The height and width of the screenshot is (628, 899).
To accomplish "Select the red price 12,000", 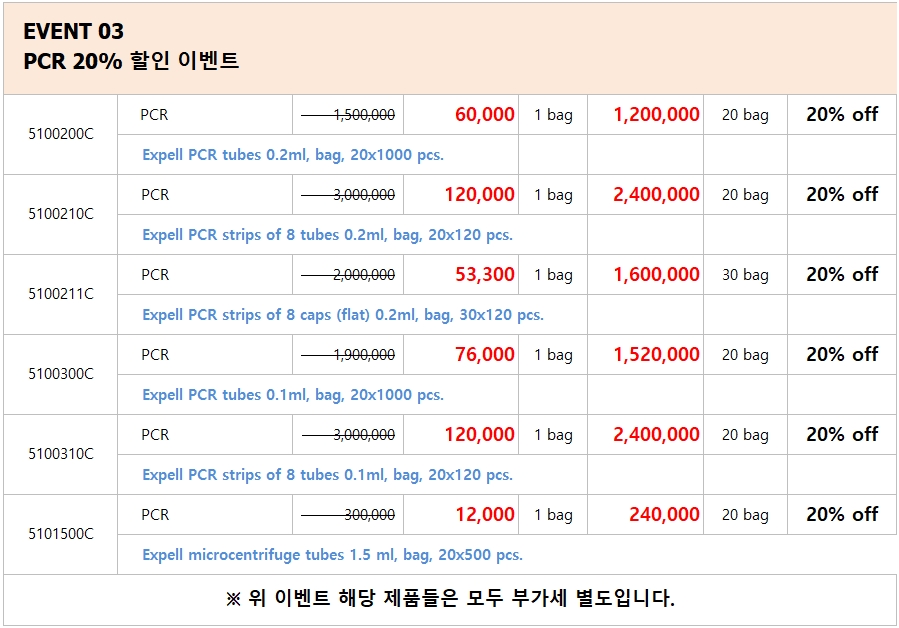I will 484,515.
